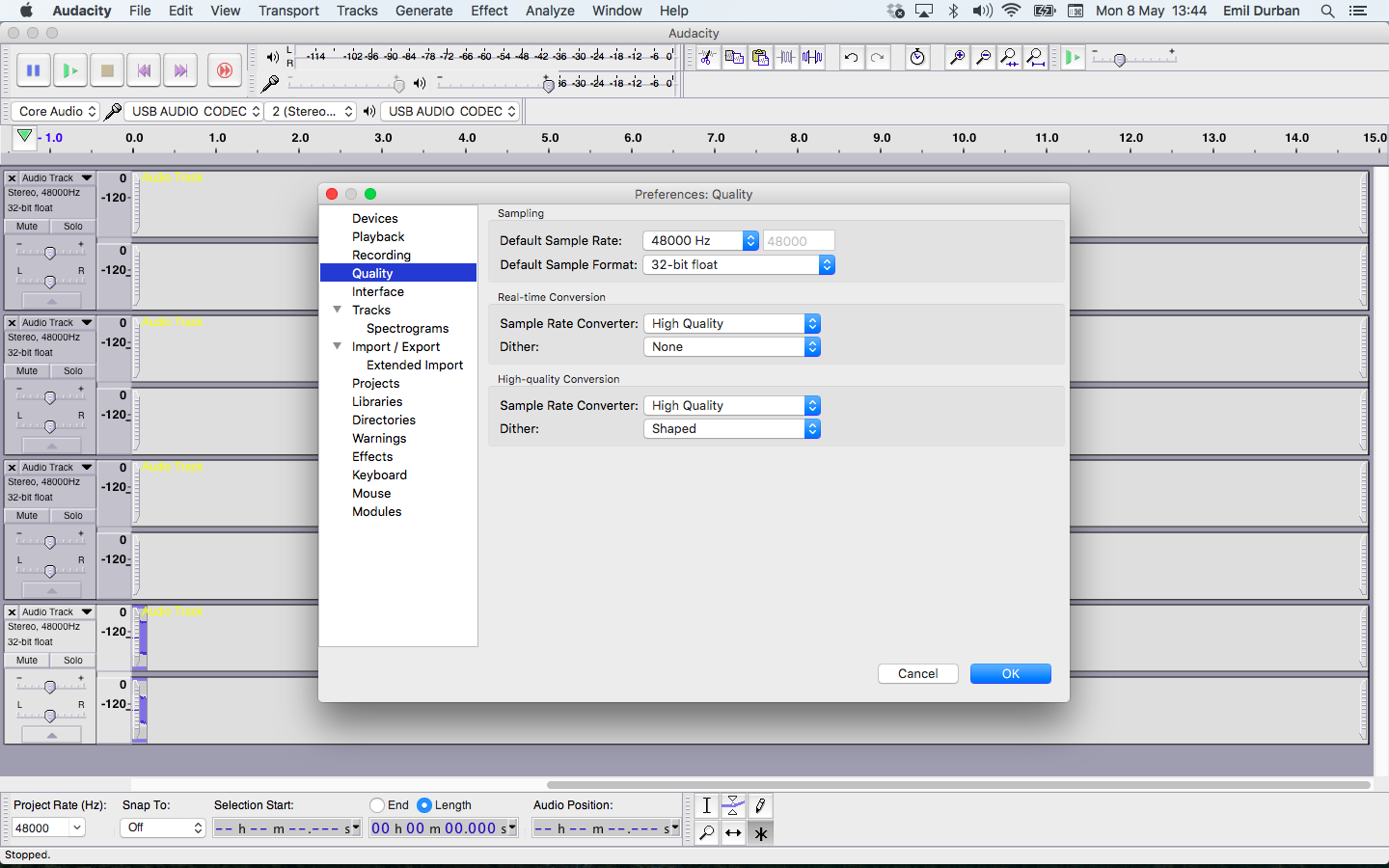
Task: Click the Undo arrow icon
Action: [851, 57]
